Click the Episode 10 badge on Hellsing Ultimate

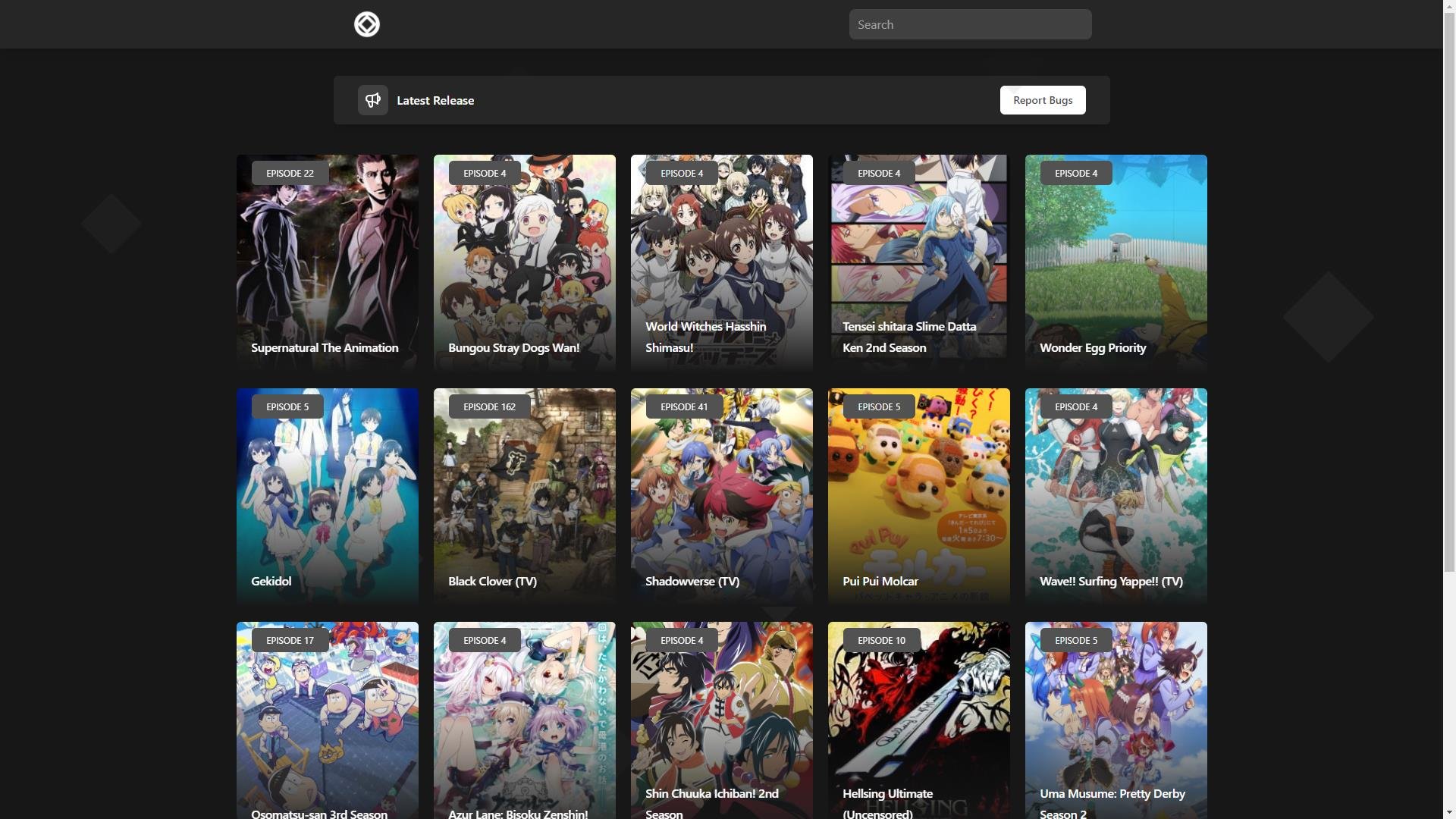(881, 640)
